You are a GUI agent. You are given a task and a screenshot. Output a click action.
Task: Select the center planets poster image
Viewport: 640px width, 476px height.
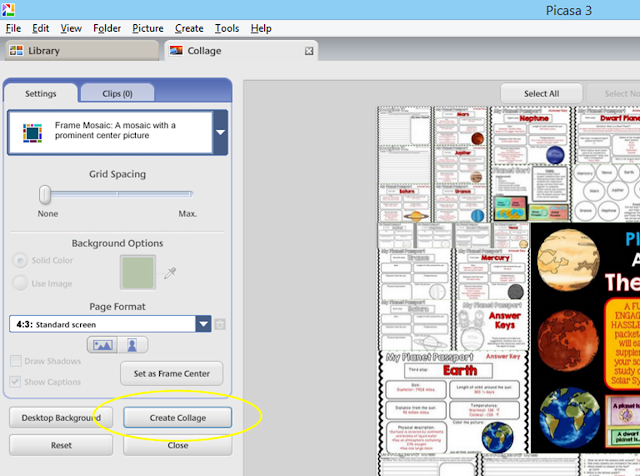pos(585,338)
